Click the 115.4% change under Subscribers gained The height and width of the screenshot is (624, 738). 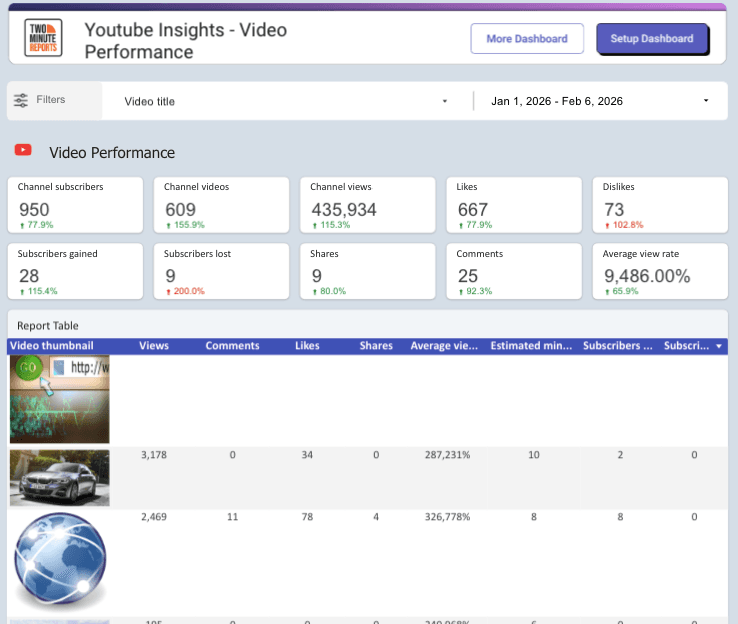39,291
